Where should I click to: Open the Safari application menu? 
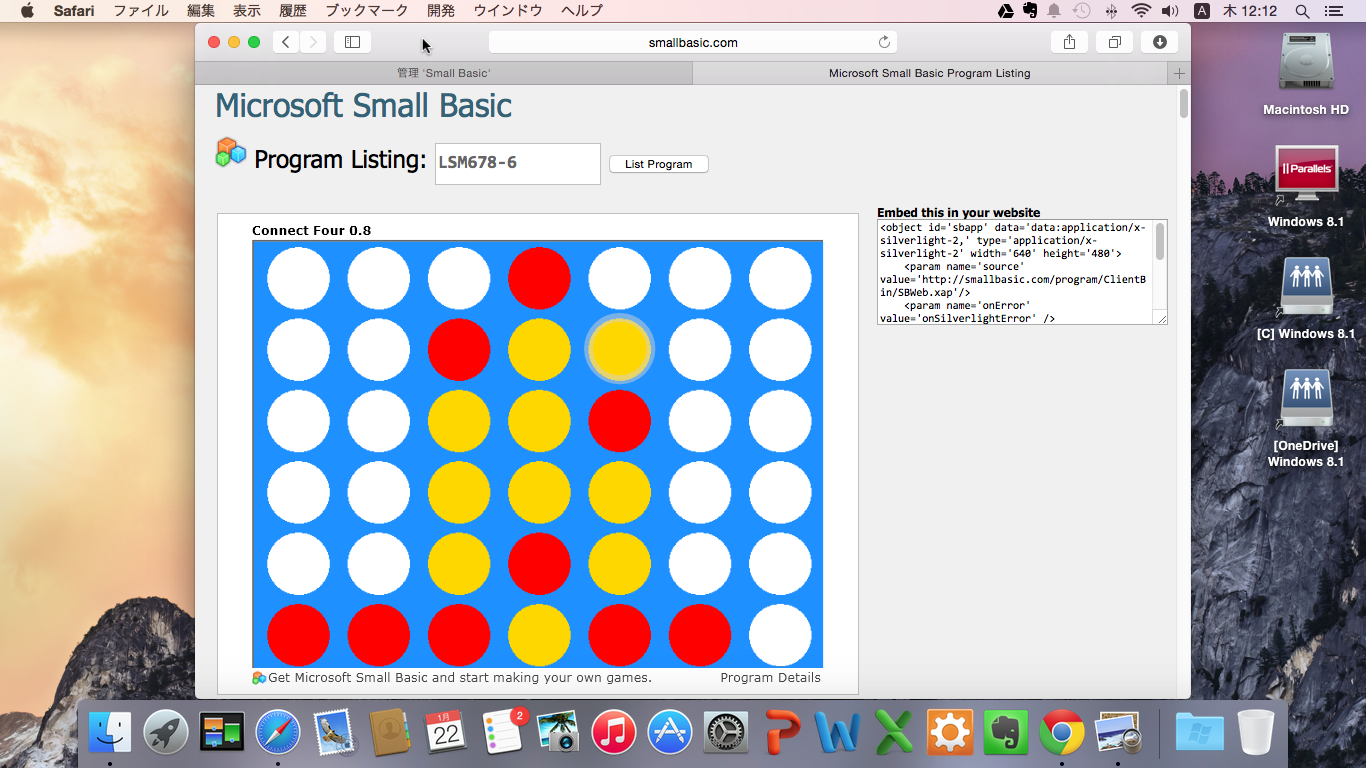[x=74, y=11]
